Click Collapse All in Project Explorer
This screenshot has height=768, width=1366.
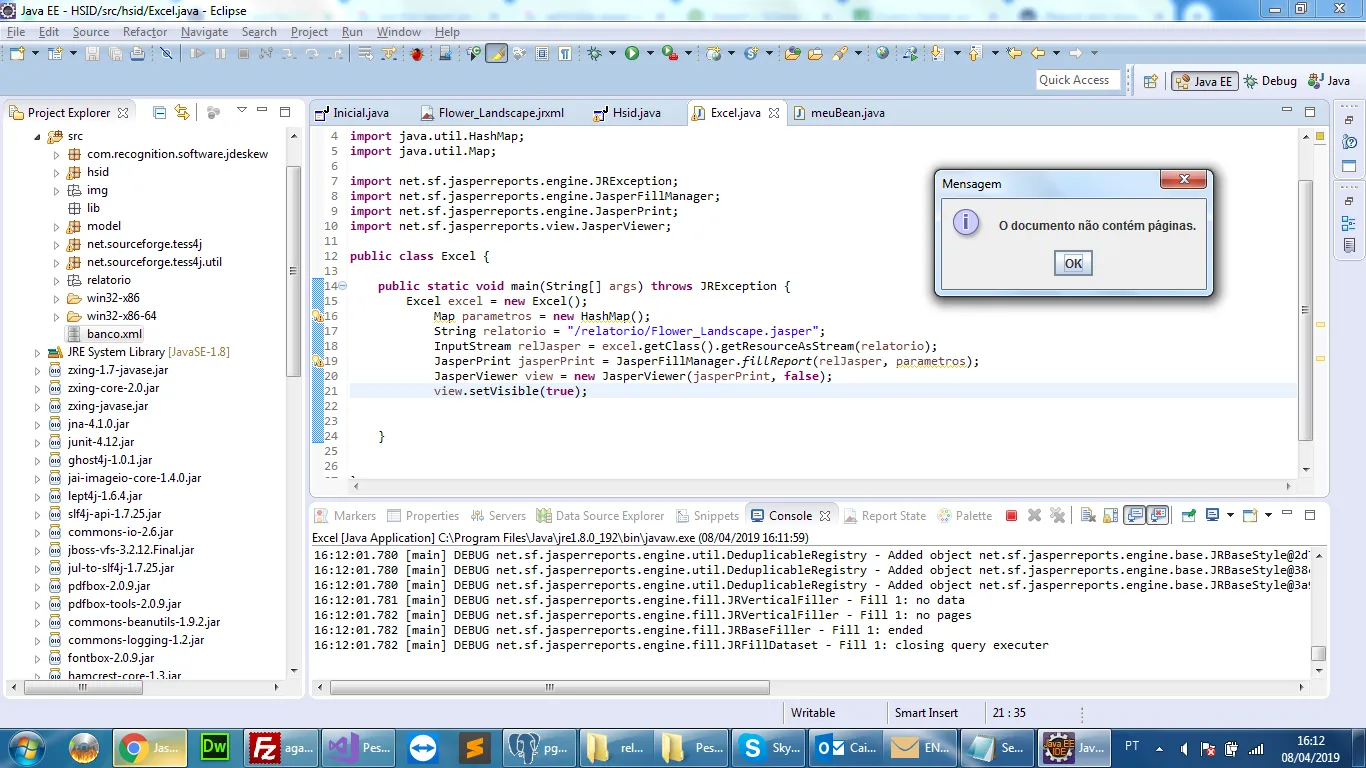tap(159, 113)
